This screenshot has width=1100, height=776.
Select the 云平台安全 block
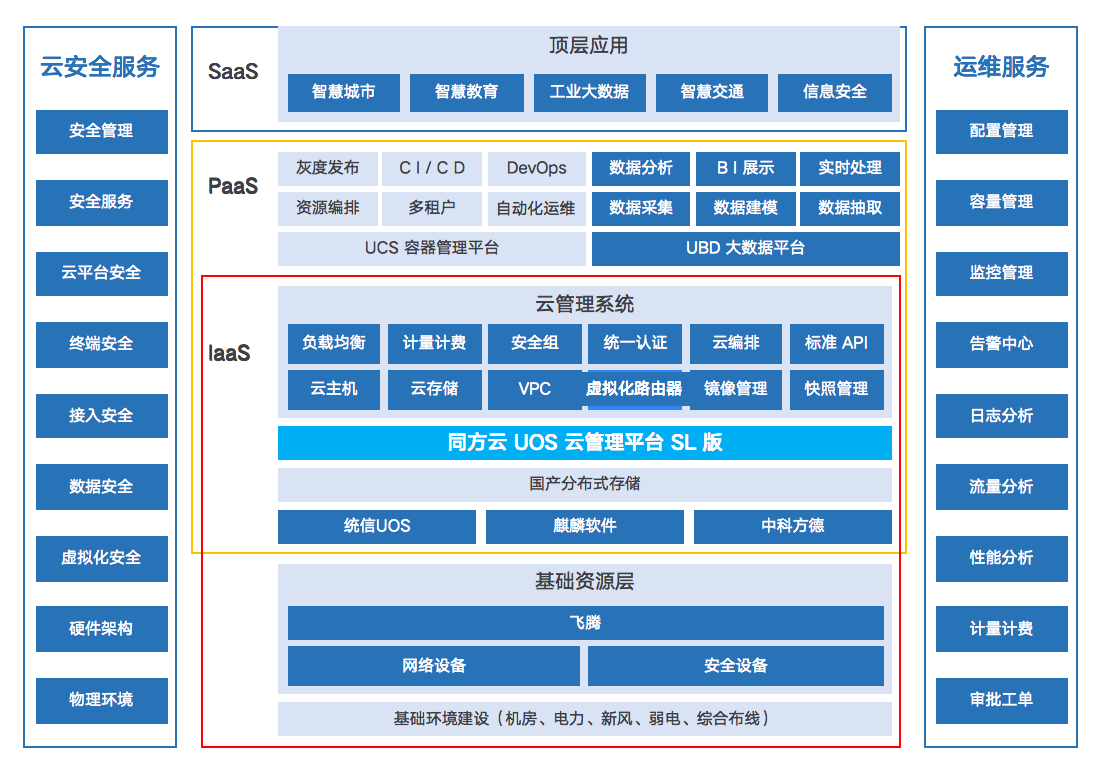coord(102,274)
